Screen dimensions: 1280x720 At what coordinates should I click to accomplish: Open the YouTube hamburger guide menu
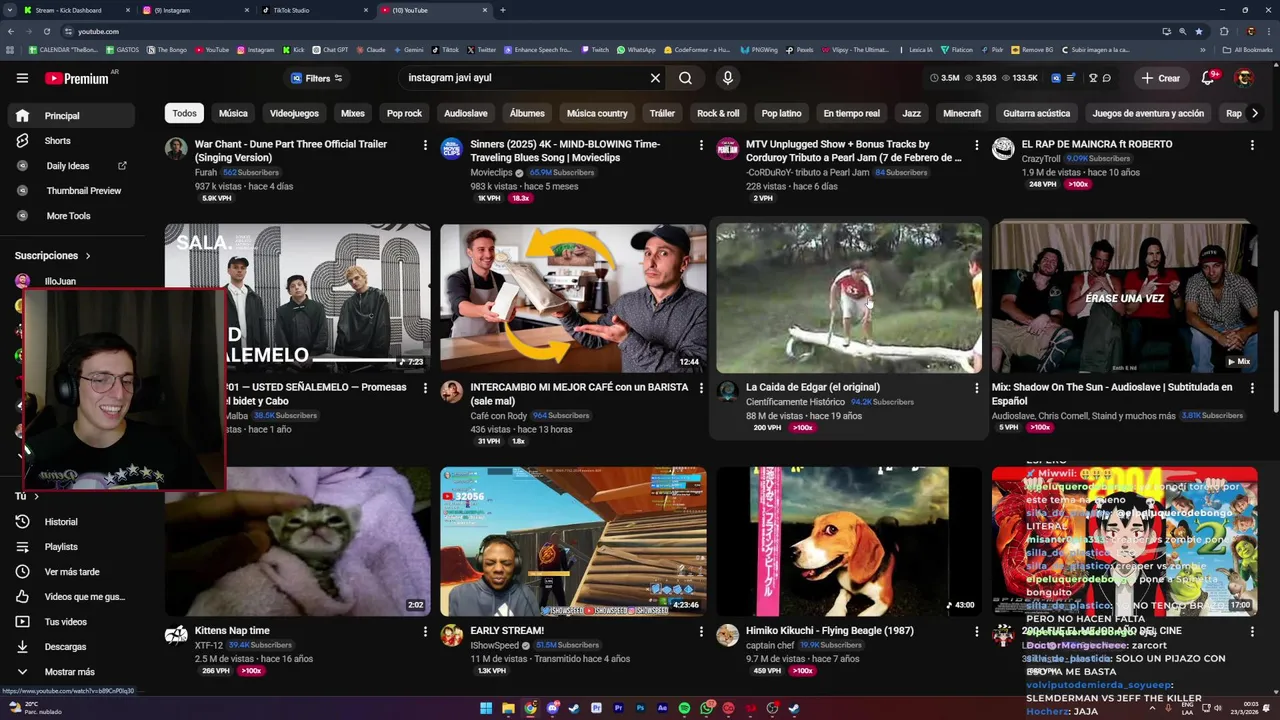pos(22,78)
